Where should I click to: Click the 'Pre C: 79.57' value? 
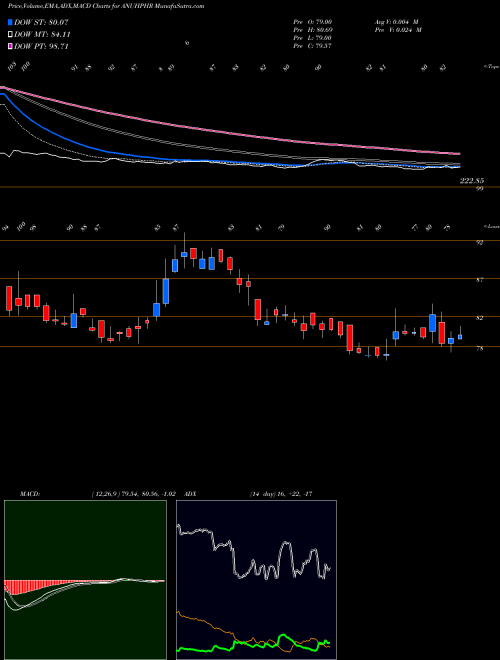click(313, 46)
